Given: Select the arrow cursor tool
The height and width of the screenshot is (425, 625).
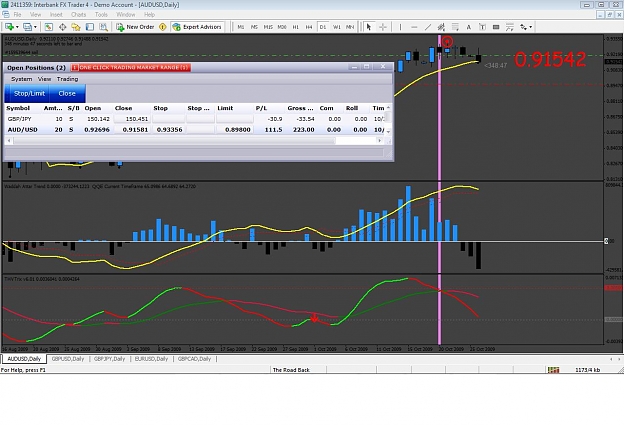Looking at the screenshot, I should (x=369, y=27).
